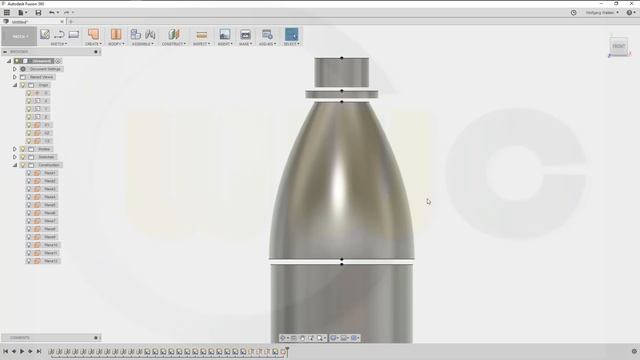Screen dimensions: 640x360
Task: Click the Save icon in title toolbar
Action: (x=38, y=13)
